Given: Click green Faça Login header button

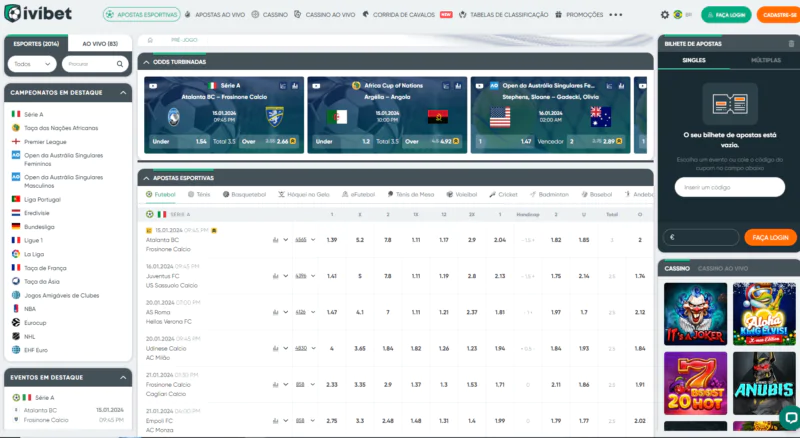Looking at the screenshot, I should pyautogui.click(x=726, y=15).
